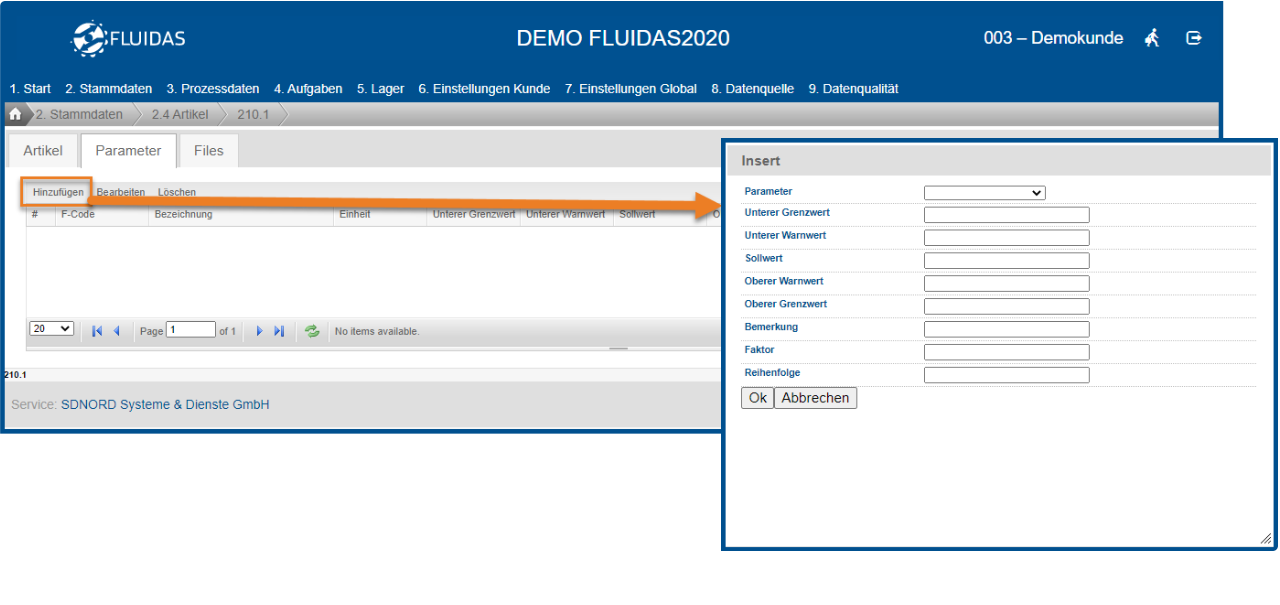Open the SDNORD Systeme & Dienste GmbH link
This screenshot has width=1280, height=605.
(165, 405)
